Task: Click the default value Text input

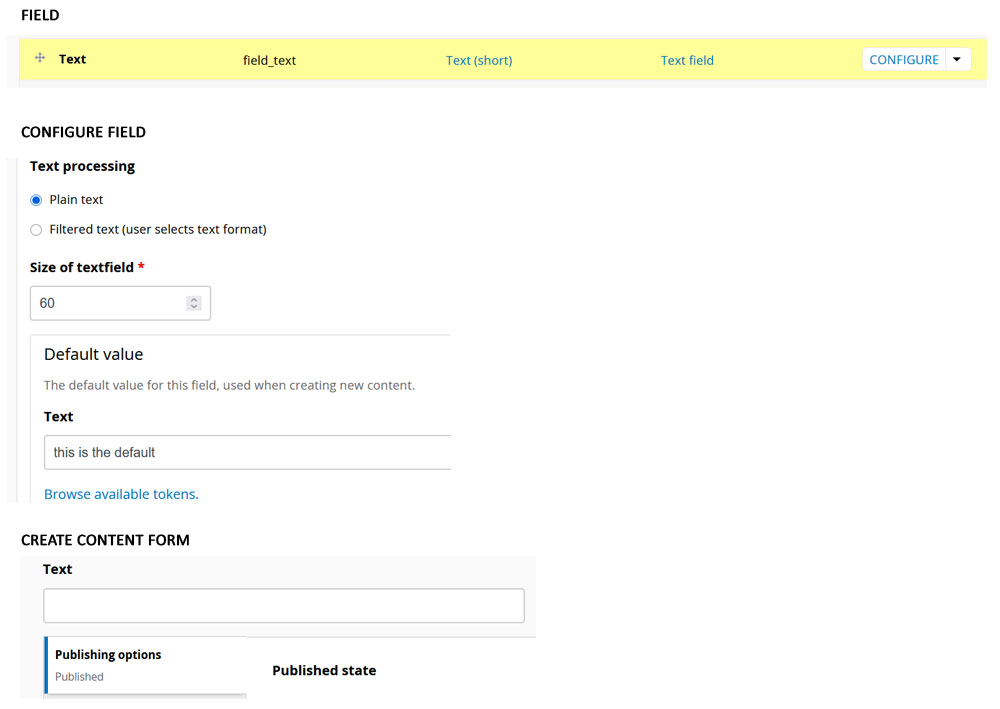Action: (247, 452)
